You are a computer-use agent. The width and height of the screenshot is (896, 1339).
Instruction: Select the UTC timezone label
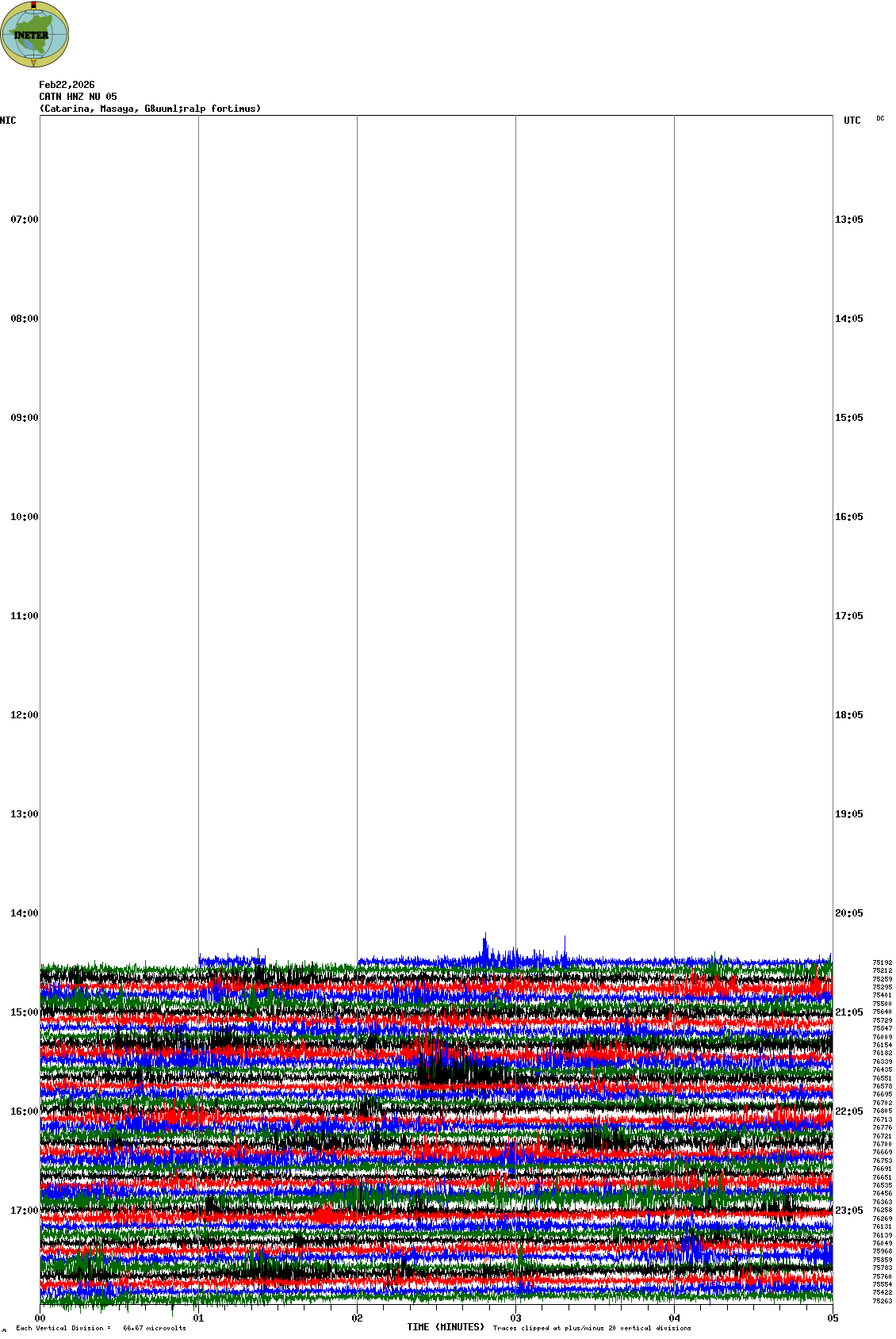pos(852,121)
